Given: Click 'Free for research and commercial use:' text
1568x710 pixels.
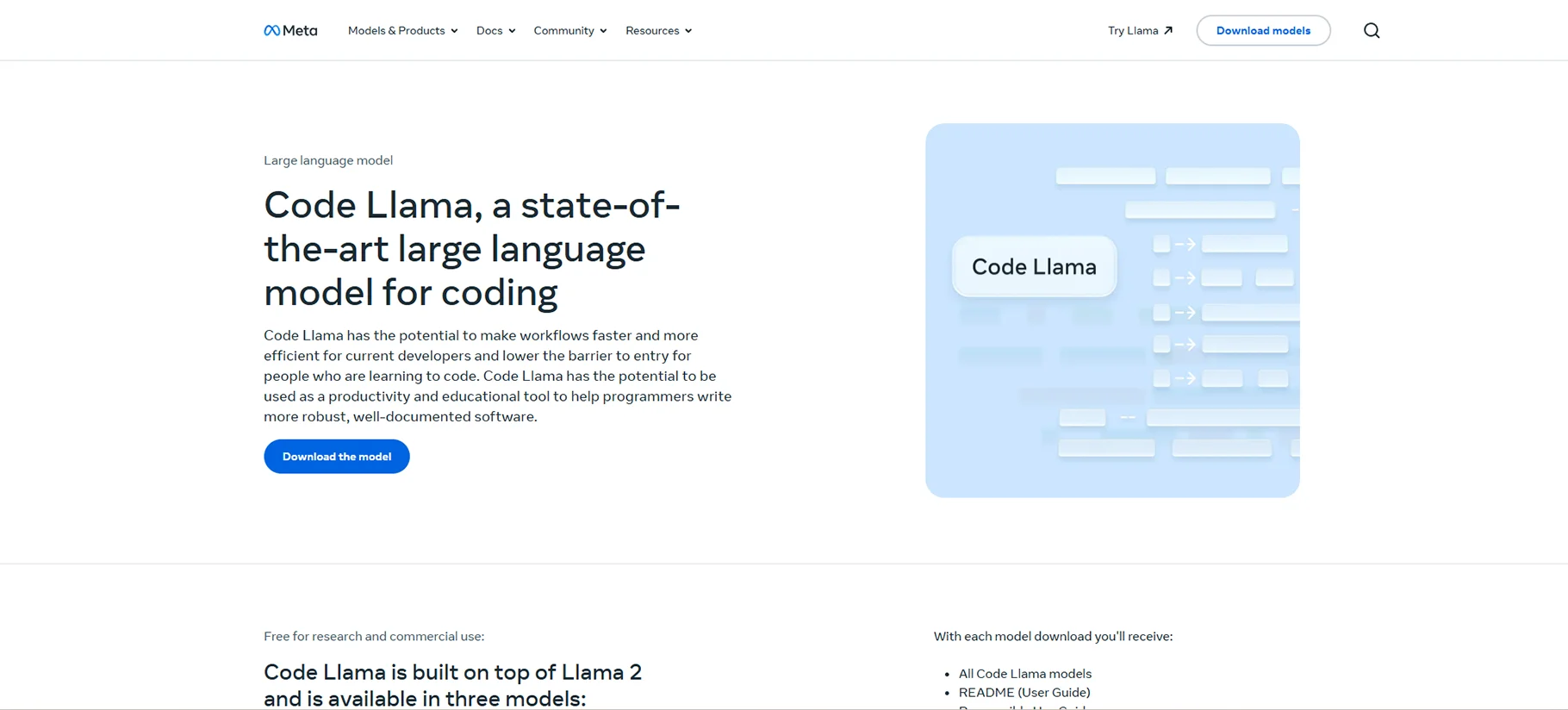Looking at the screenshot, I should (374, 636).
